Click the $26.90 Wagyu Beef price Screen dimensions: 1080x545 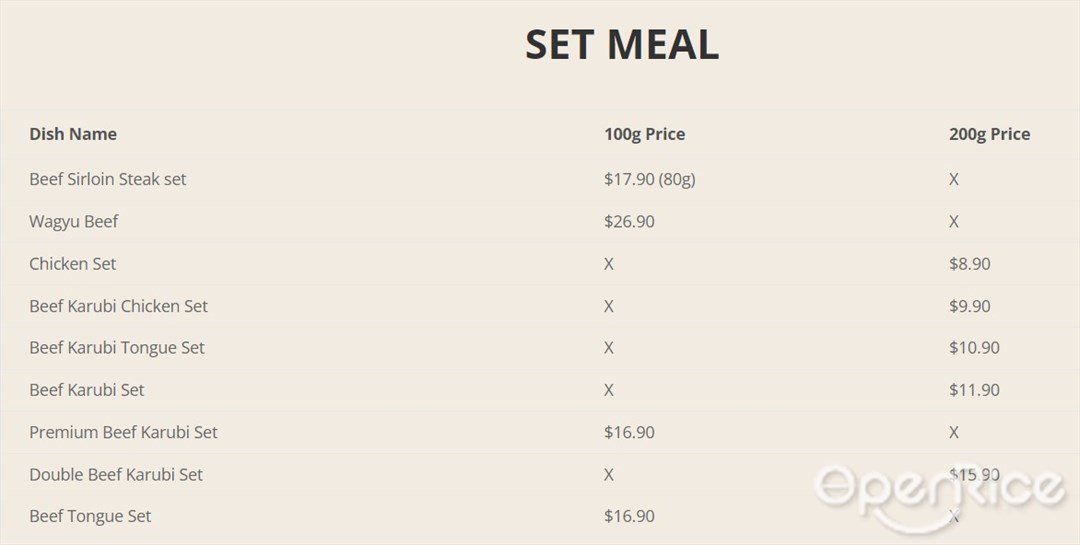[x=630, y=221]
